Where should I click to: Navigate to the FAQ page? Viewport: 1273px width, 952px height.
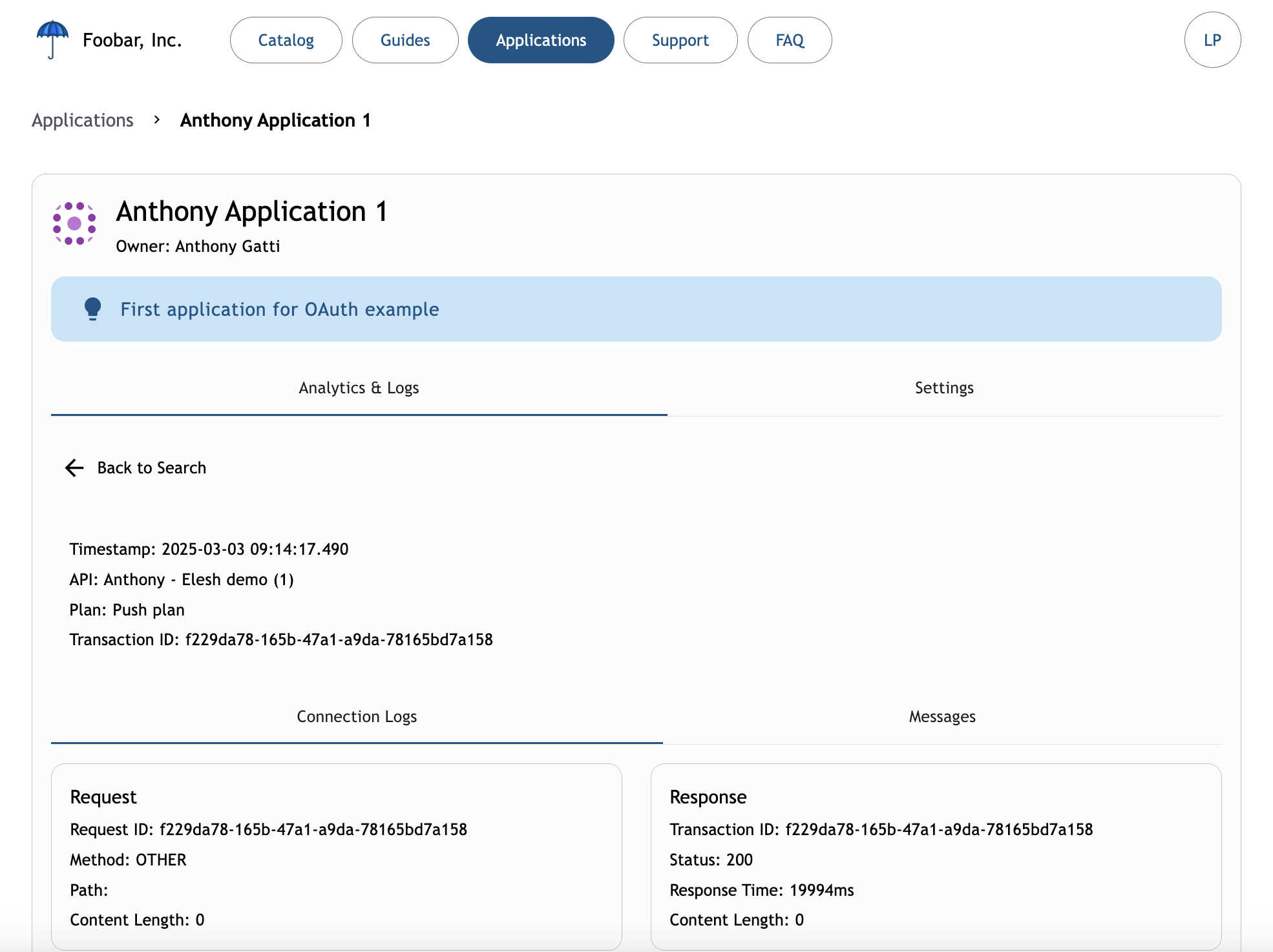(x=789, y=40)
